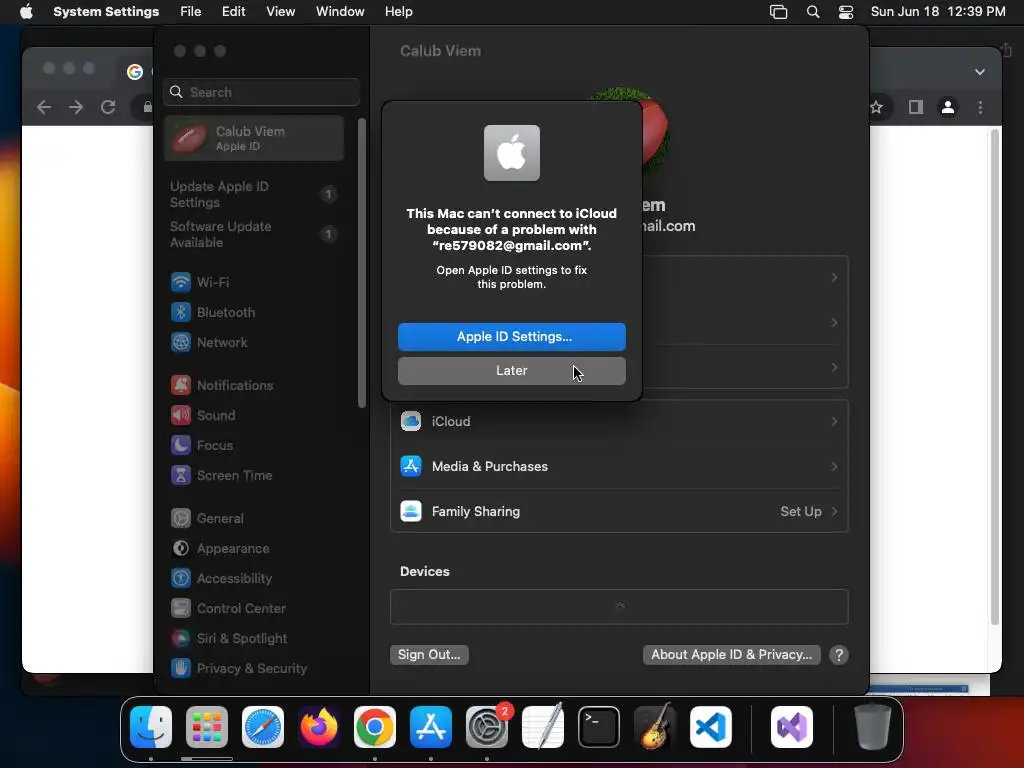This screenshot has height=768, width=1024.
Task: Open General settings in sidebar
Action: pyautogui.click(x=207, y=519)
